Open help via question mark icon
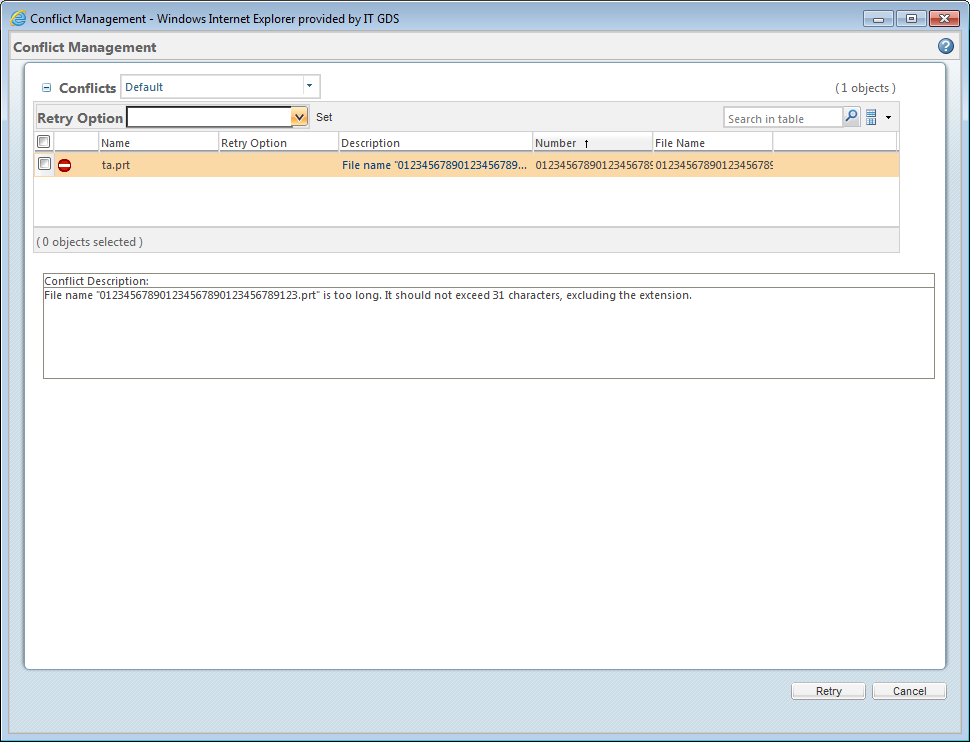Image resolution: width=970 pixels, height=742 pixels. (x=944, y=46)
